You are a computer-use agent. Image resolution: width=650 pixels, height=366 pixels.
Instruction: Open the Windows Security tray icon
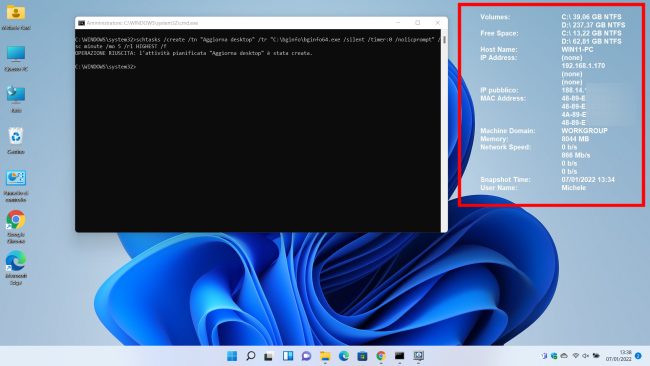pyautogui.click(x=554, y=356)
